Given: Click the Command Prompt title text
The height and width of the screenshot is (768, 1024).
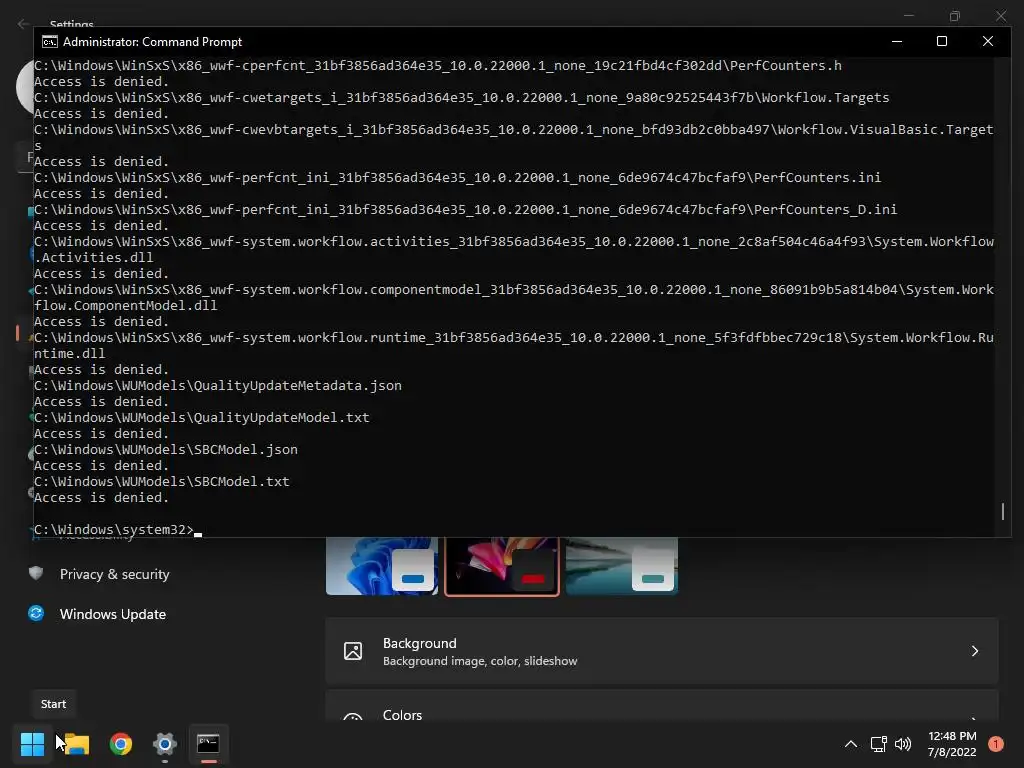Looking at the screenshot, I should coord(152,42).
